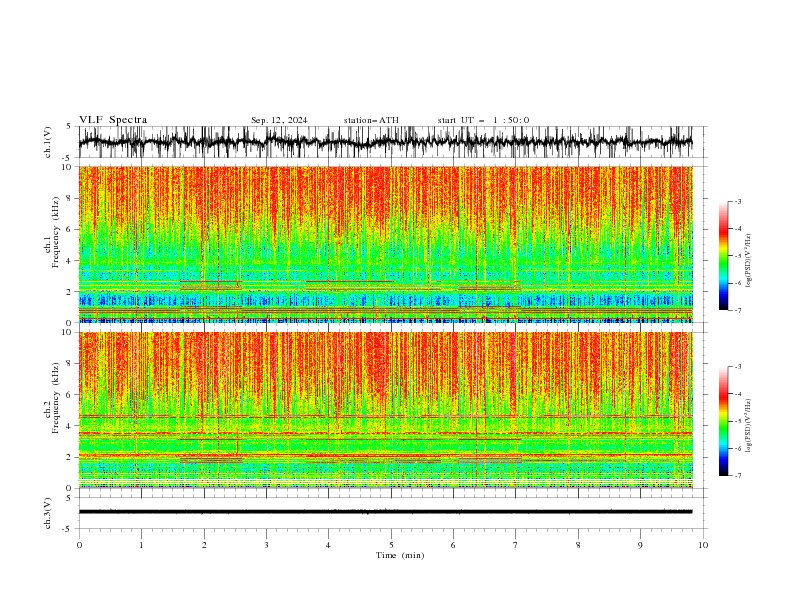Screen dimensions: 792x612
Task: Click the "-4" label on the lower color bar
Action: [x=738, y=394]
